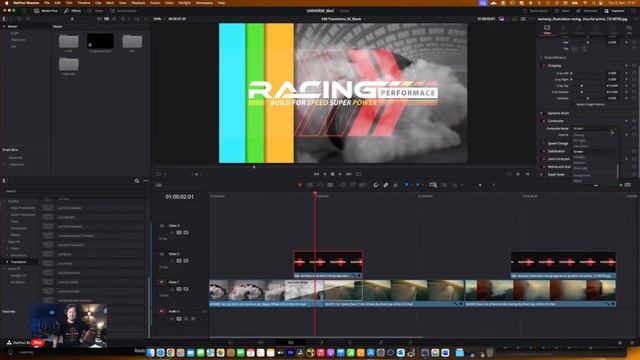Disable the Video 2 track

tap(186, 260)
